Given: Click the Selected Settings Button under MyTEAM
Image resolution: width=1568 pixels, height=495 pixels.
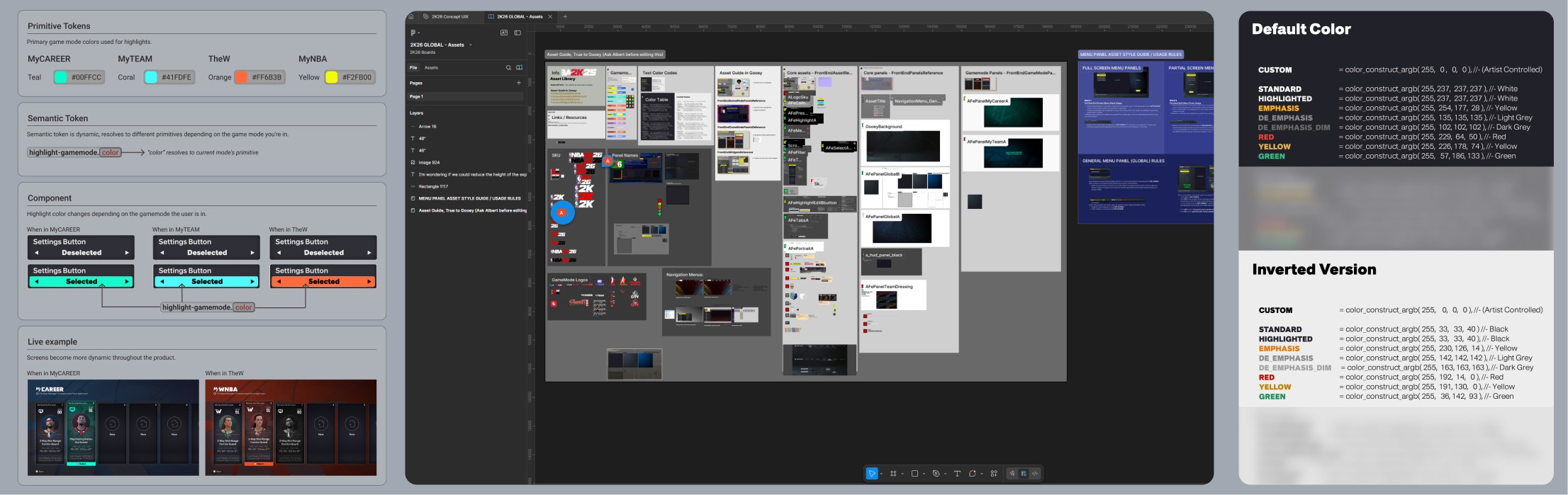Looking at the screenshot, I should [206, 276].
